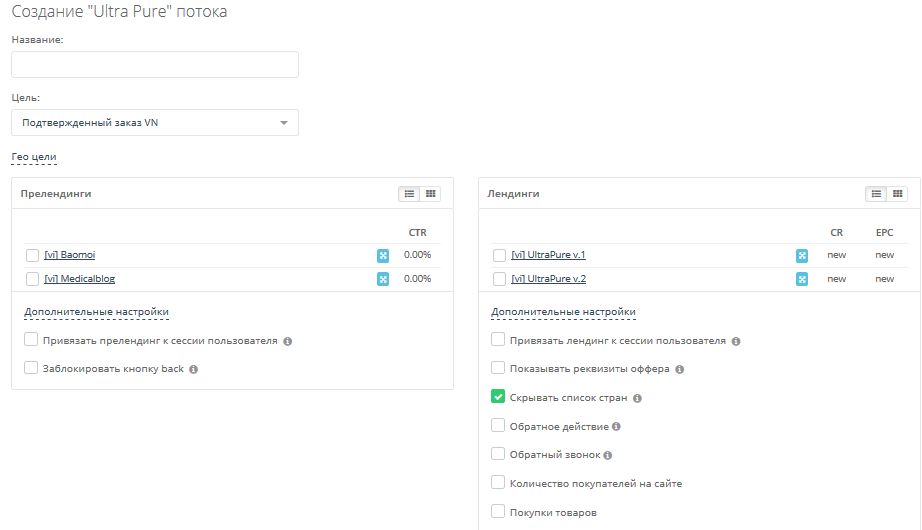Show info for Показывать реквизиты оффера

(679, 369)
